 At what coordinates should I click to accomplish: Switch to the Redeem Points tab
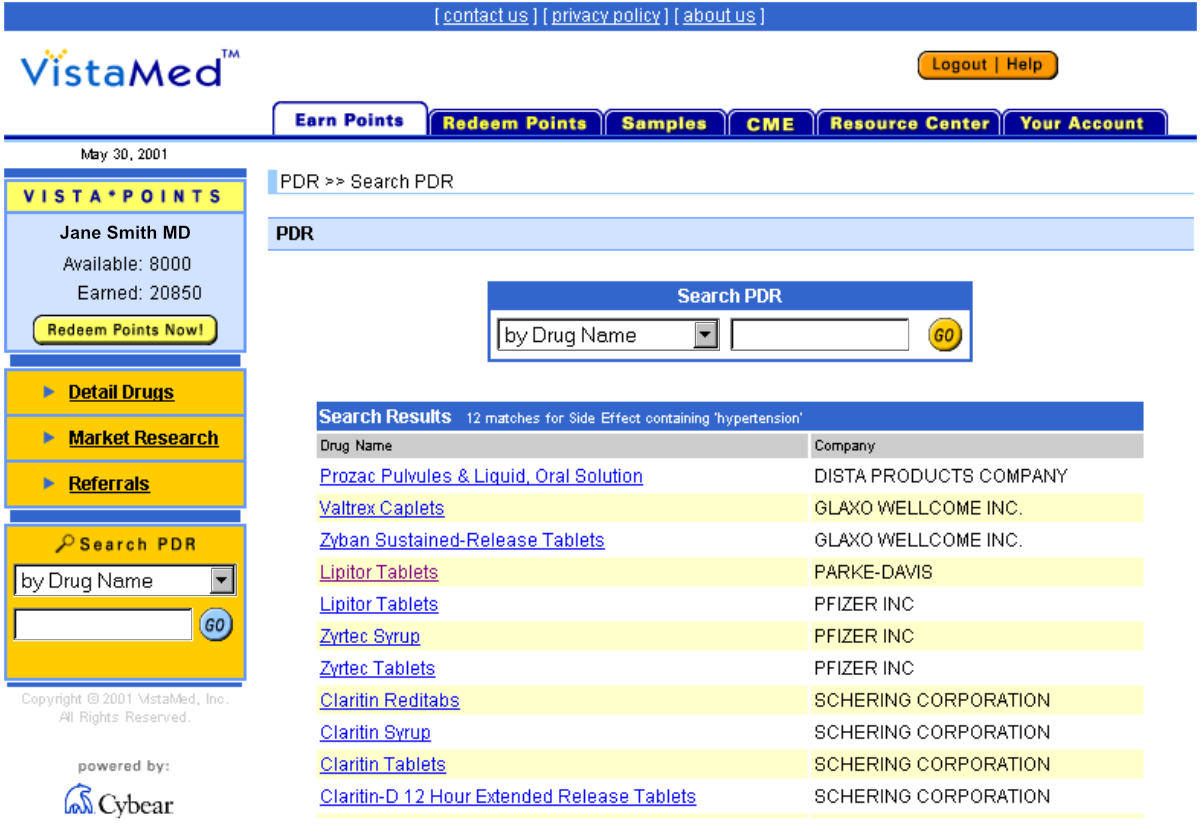tap(515, 123)
